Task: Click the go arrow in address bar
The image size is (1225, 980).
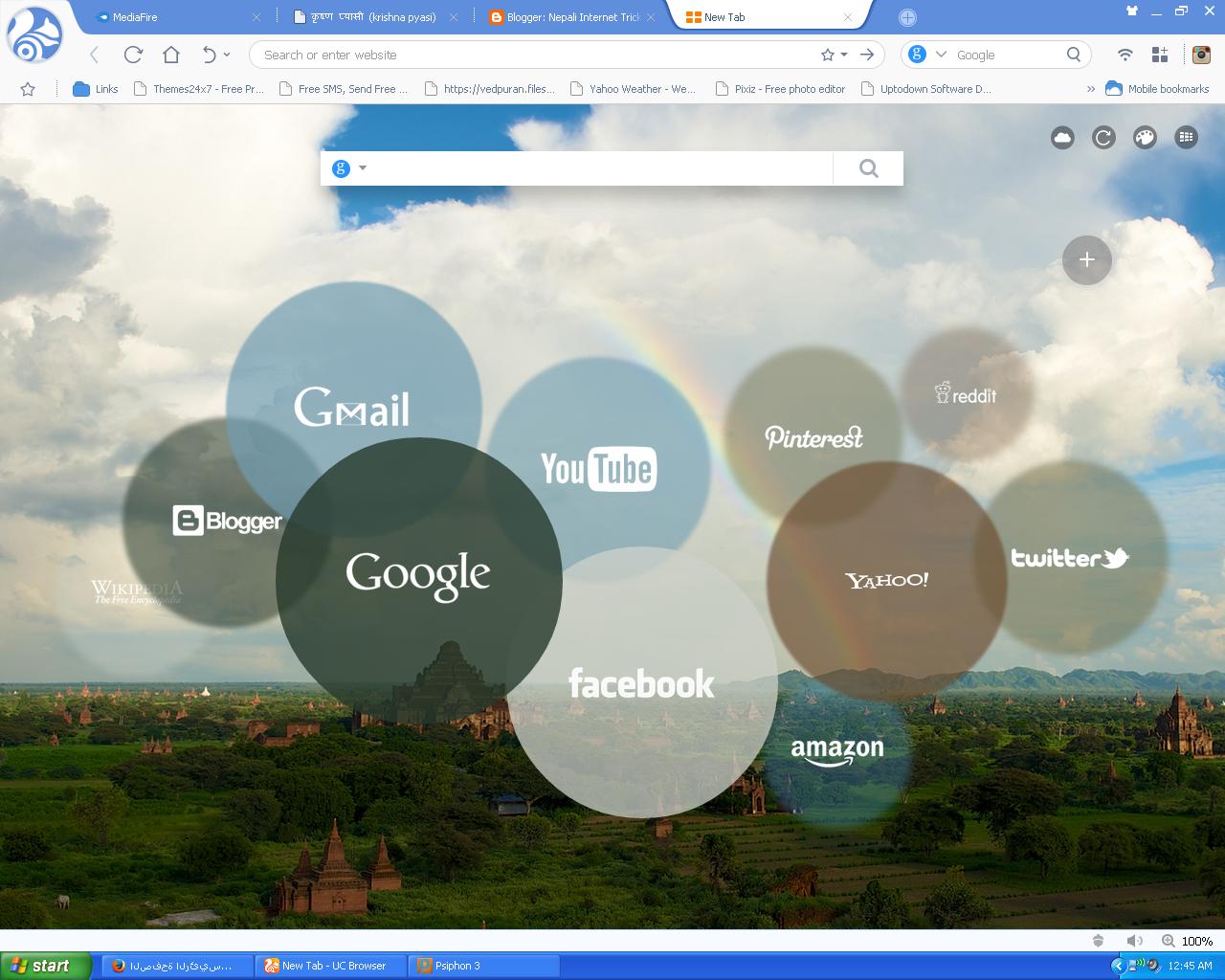Action: pyautogui.click(x=867, y=55)
